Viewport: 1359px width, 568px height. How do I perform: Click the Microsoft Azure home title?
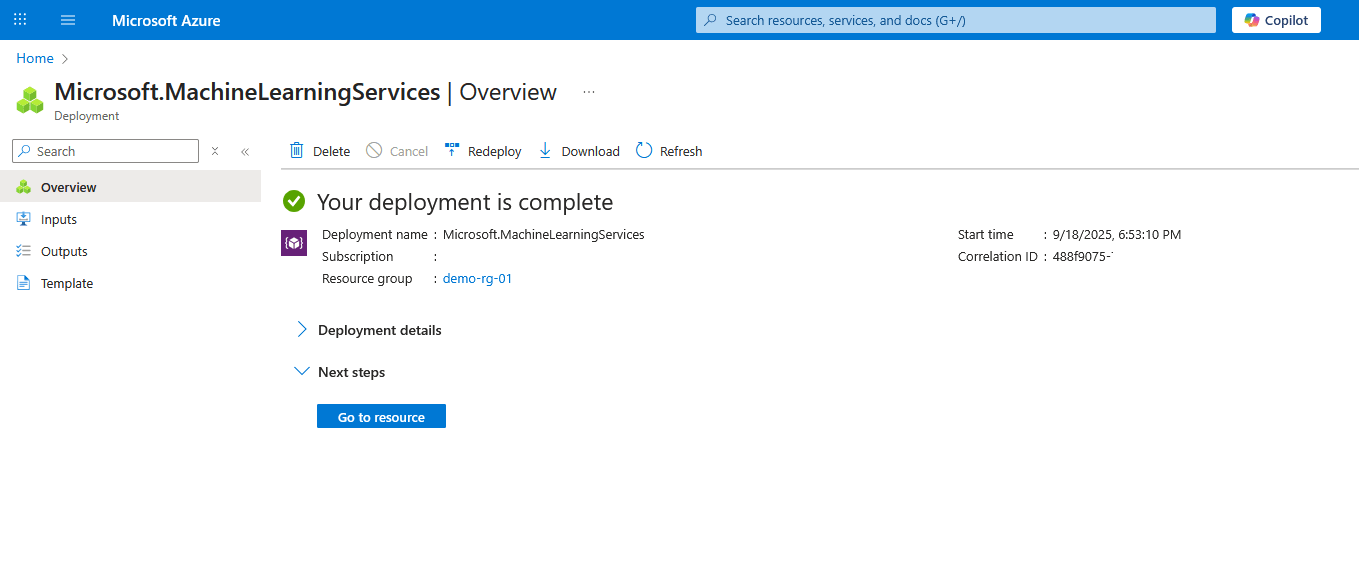(166, 20)
